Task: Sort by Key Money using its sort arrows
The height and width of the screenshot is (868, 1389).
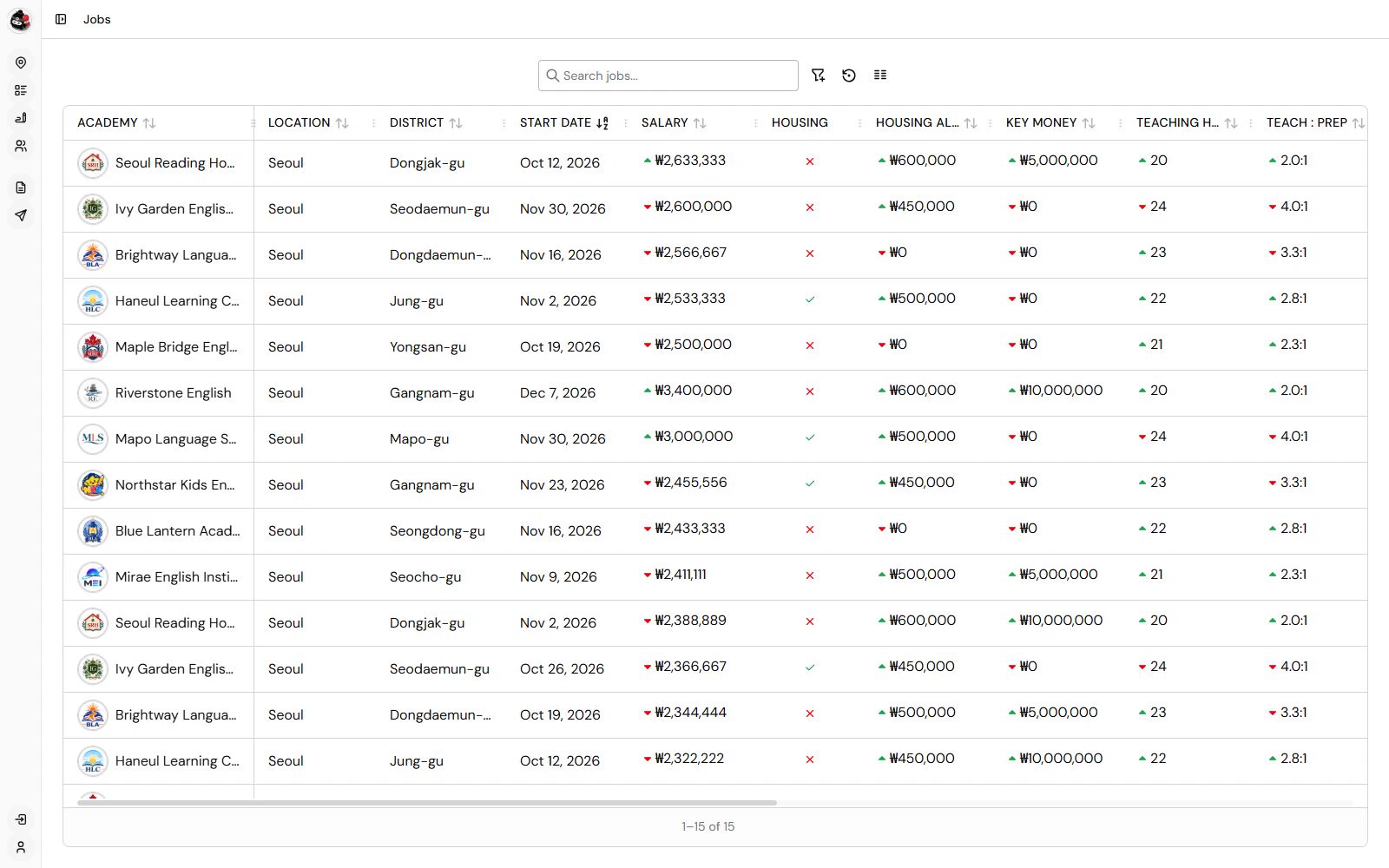Action: [x=1089, y=123]
